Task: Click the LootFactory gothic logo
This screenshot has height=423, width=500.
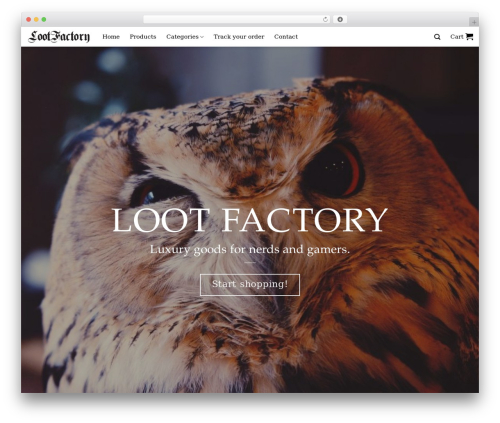Action: (x=59, y=37)
